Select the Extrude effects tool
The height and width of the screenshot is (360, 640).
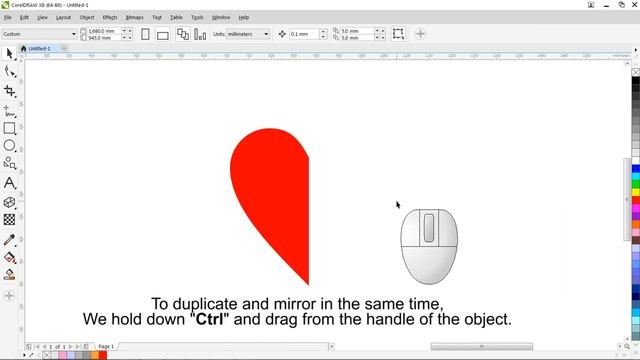tap(9, 202)
